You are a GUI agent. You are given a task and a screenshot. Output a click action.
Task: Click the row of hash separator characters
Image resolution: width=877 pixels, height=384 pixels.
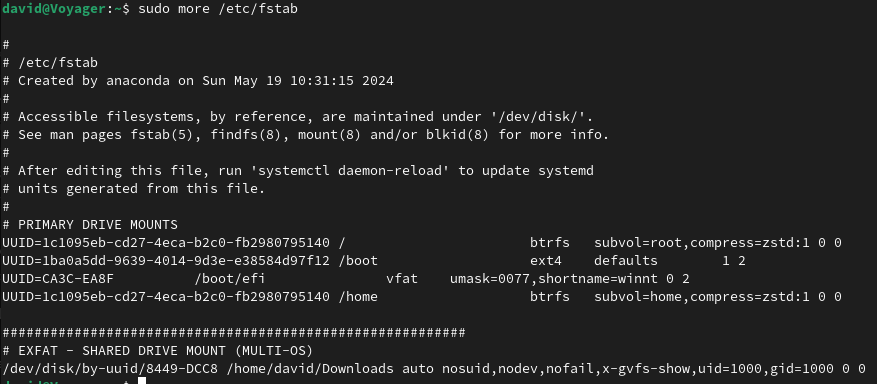[234, 333]
